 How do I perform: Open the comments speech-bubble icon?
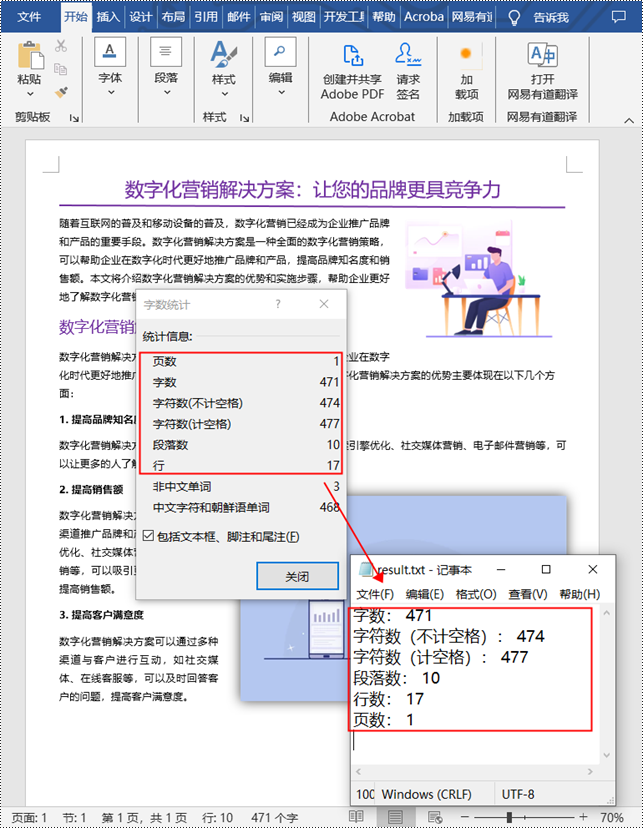pyautogui.click(x=619, y=17)
